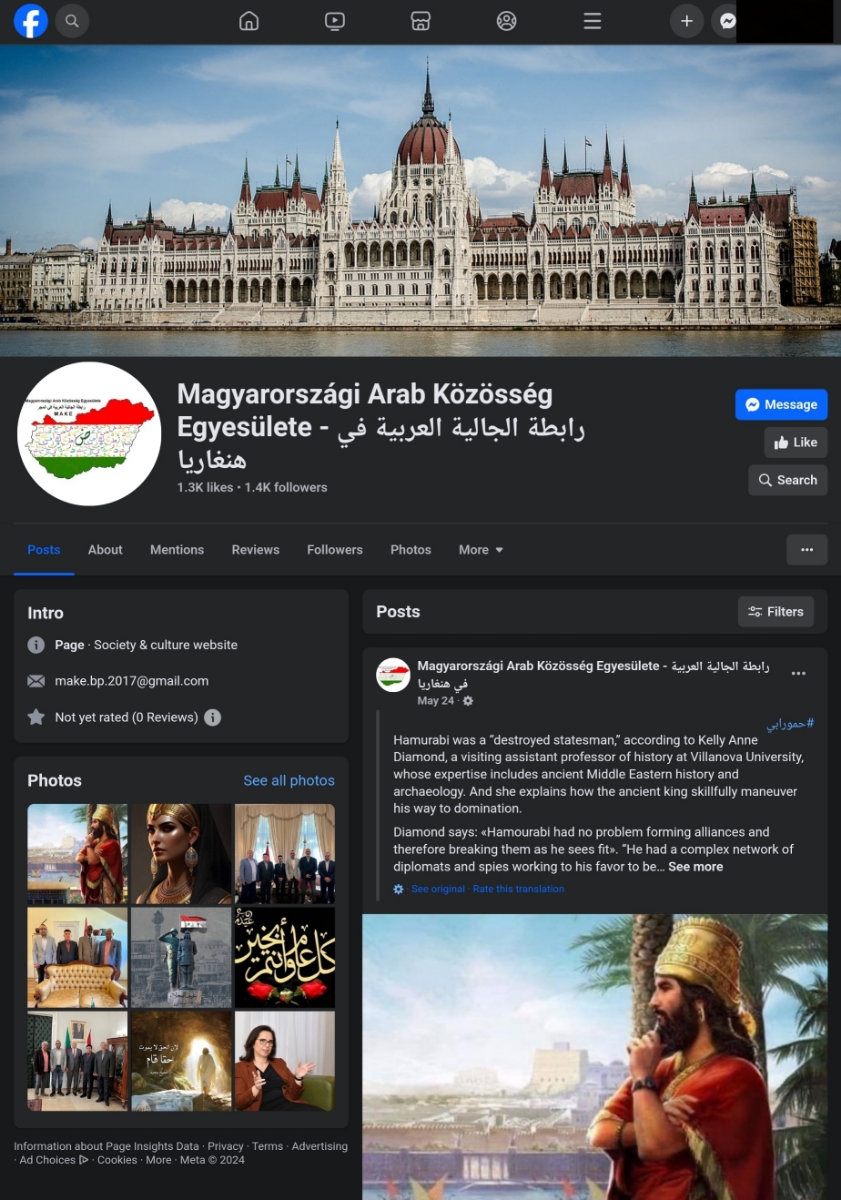Image resolution: width=841 pixels, height=1200 pixels.
Task: Open the hamburger menu icon
Action: (593, 21)
